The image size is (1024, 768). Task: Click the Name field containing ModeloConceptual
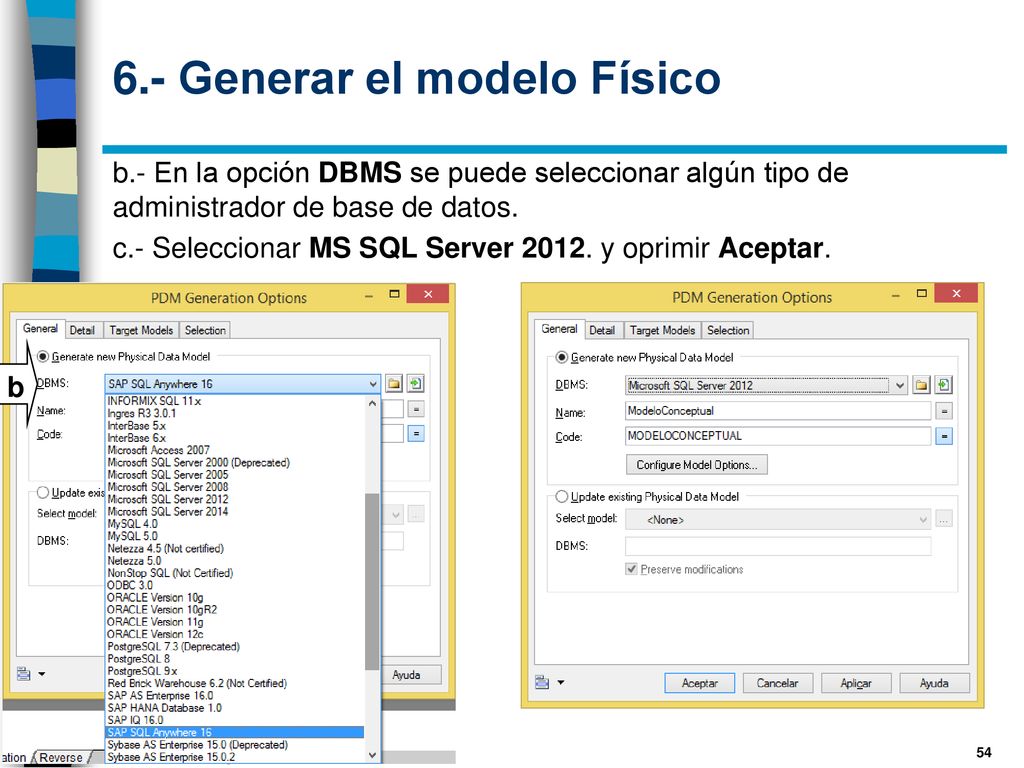pos(778,411)
